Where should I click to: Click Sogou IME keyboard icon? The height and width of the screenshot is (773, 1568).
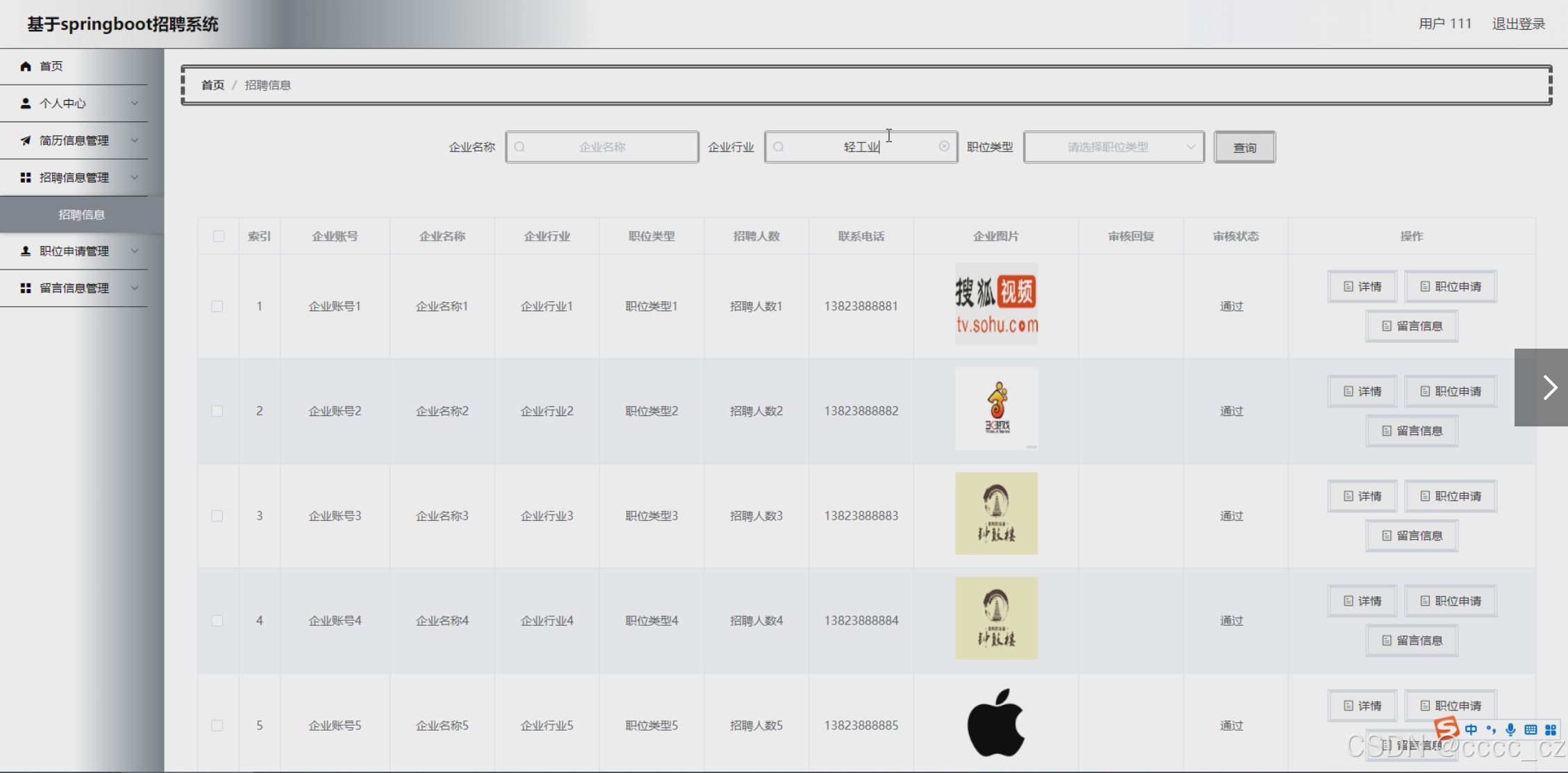1531,729
